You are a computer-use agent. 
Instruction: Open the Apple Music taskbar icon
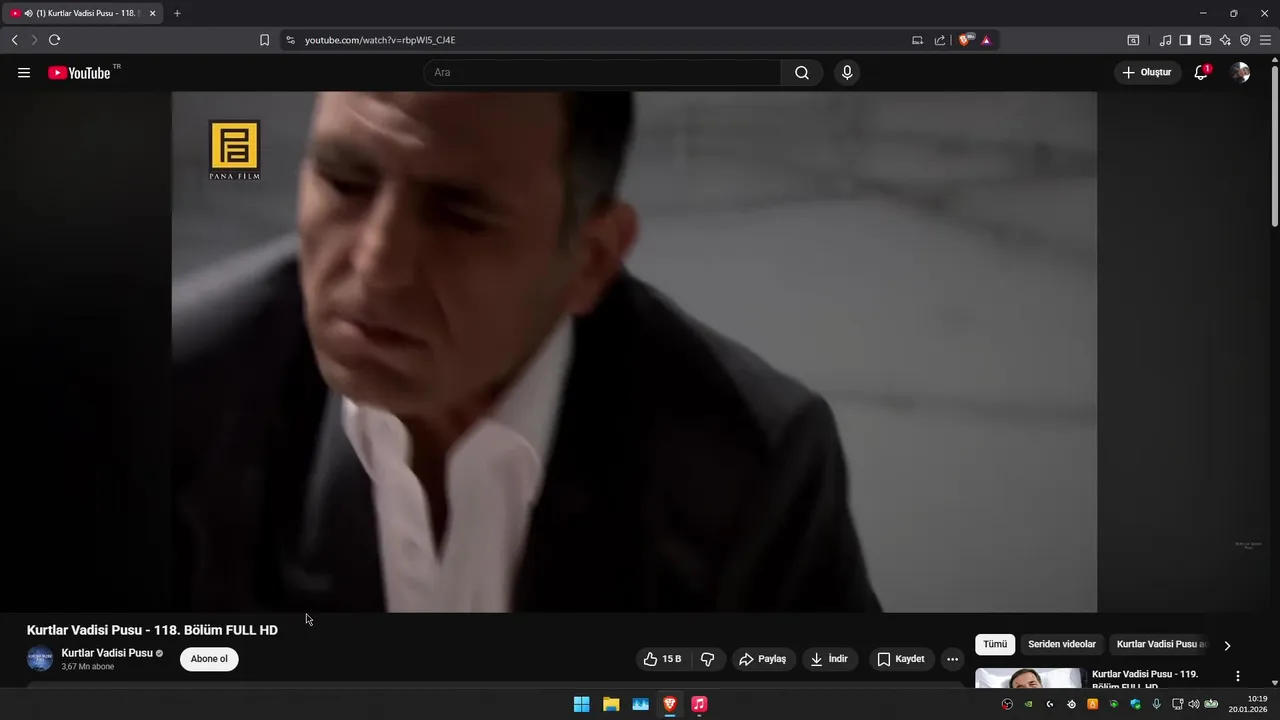tap(699, 704)
